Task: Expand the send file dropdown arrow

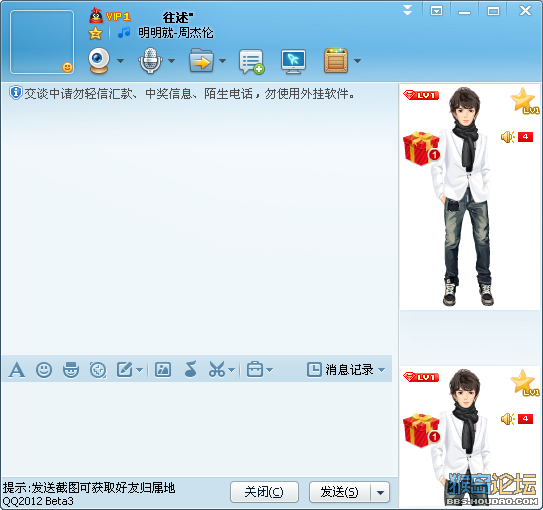Action: 223,61
